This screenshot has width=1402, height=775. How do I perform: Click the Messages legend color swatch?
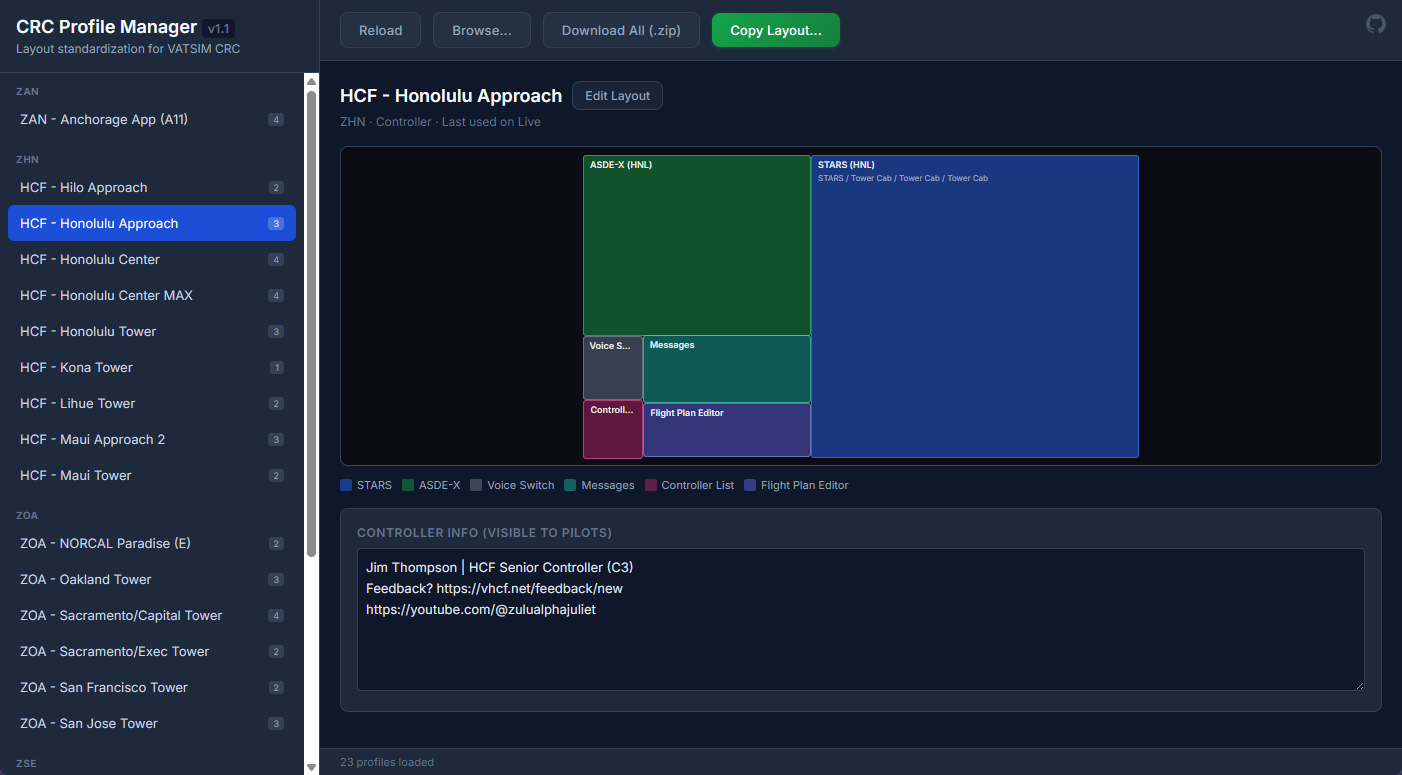[570, 485]
